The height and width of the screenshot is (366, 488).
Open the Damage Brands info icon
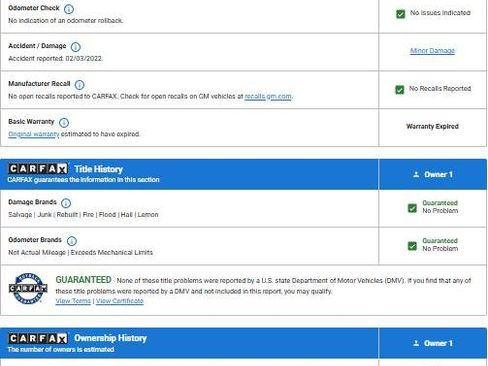(x=66, y=203)
